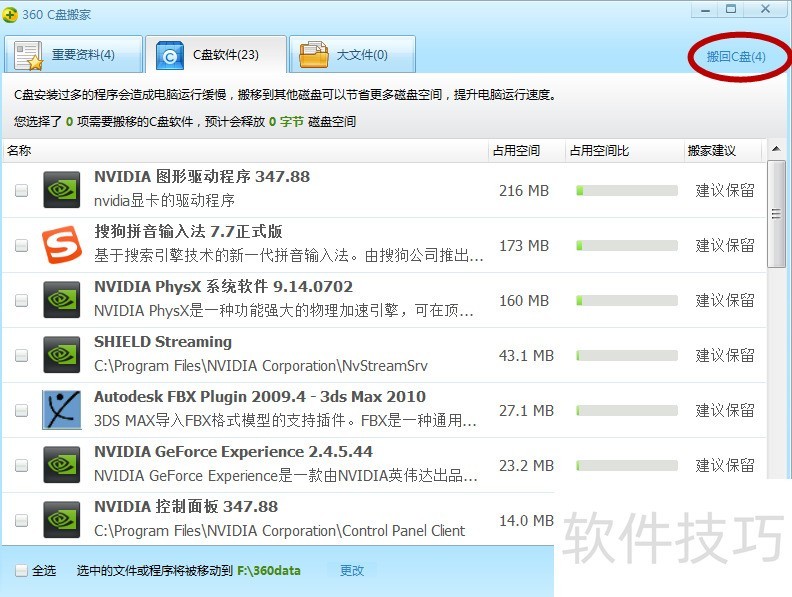Click the blue C disk icon on C盘软件 tab
The height and width of the screenshot is (597, 792).
tap(170, 56)
